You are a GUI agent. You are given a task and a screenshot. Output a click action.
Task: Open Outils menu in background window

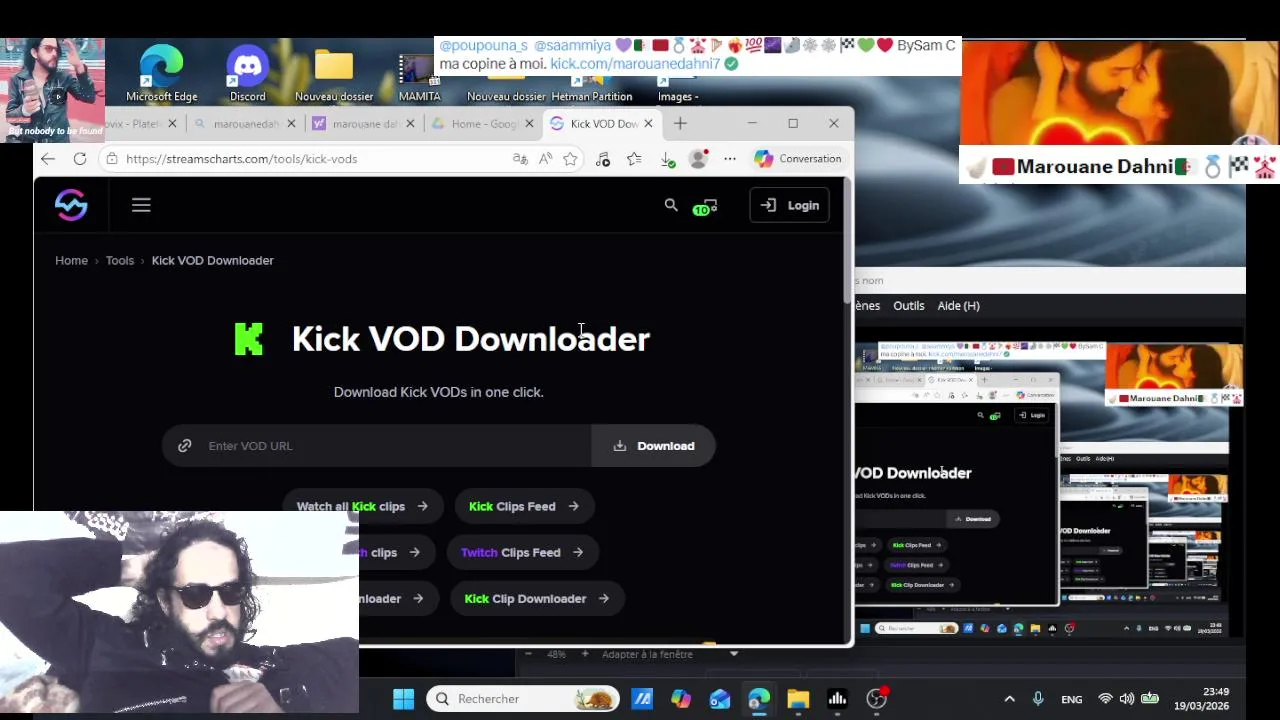909,306
